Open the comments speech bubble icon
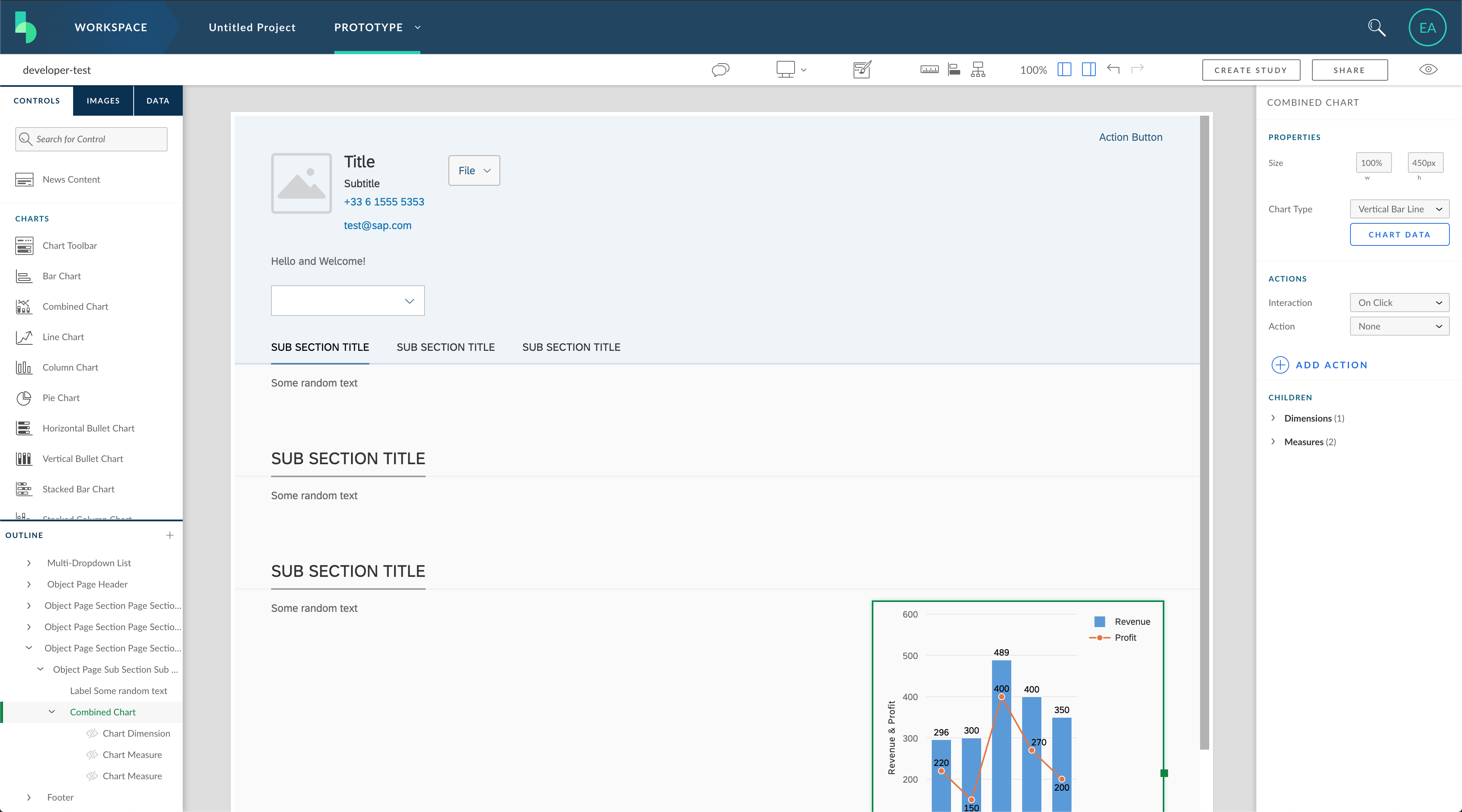Viewport: 1462px width, 812px height. coord(720,70)
